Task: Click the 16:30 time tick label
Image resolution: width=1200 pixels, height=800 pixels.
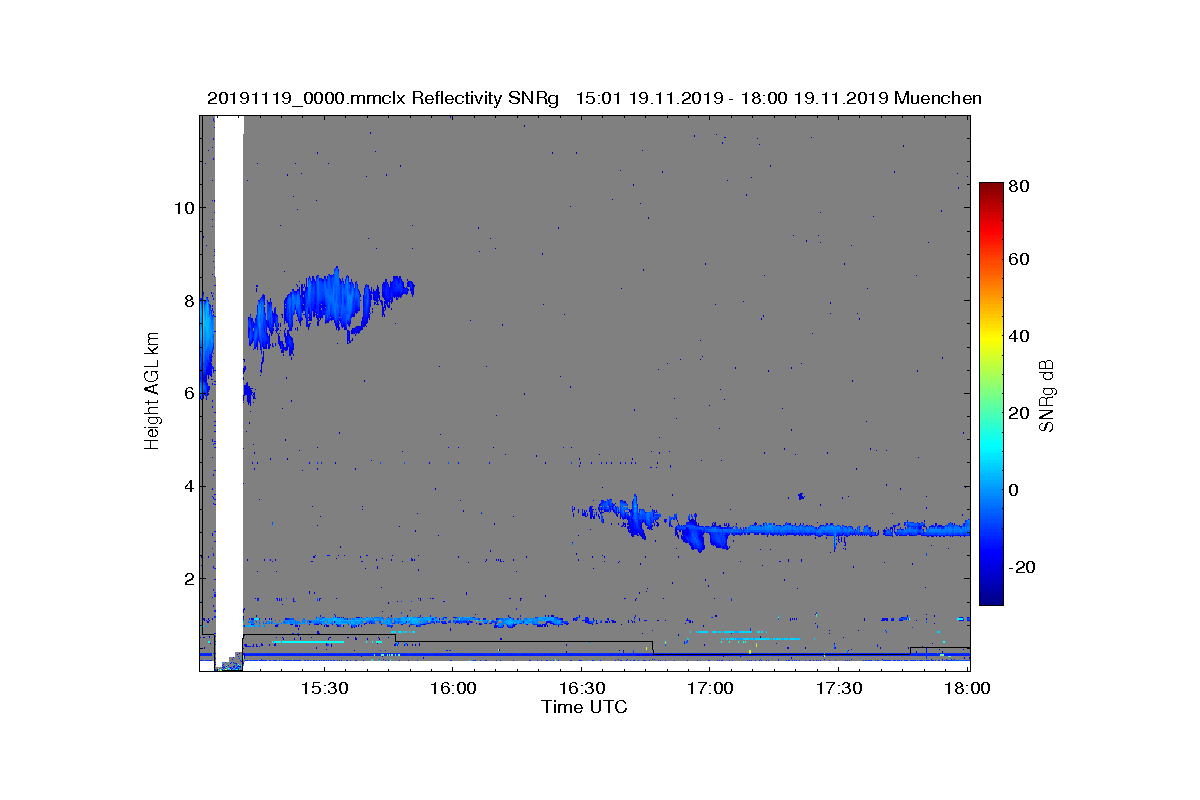Action: pos(582,688)
